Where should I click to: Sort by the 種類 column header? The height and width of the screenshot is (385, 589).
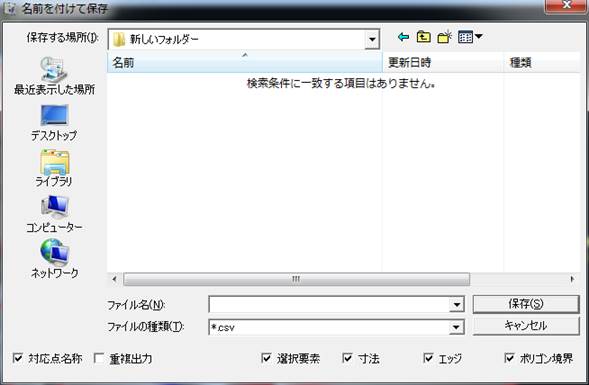(542, 63)
